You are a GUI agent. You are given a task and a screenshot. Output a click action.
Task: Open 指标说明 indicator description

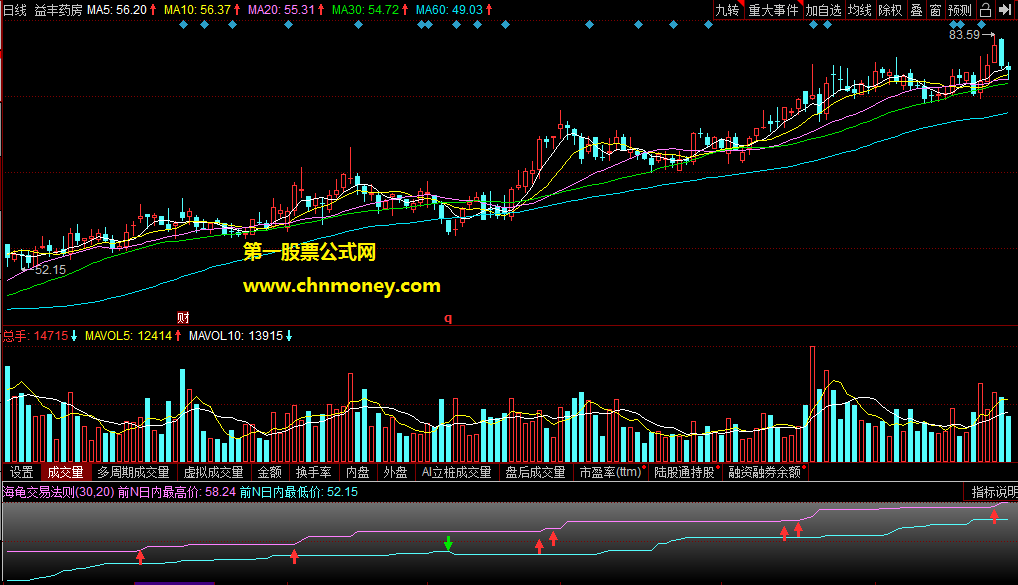[993, 492]
